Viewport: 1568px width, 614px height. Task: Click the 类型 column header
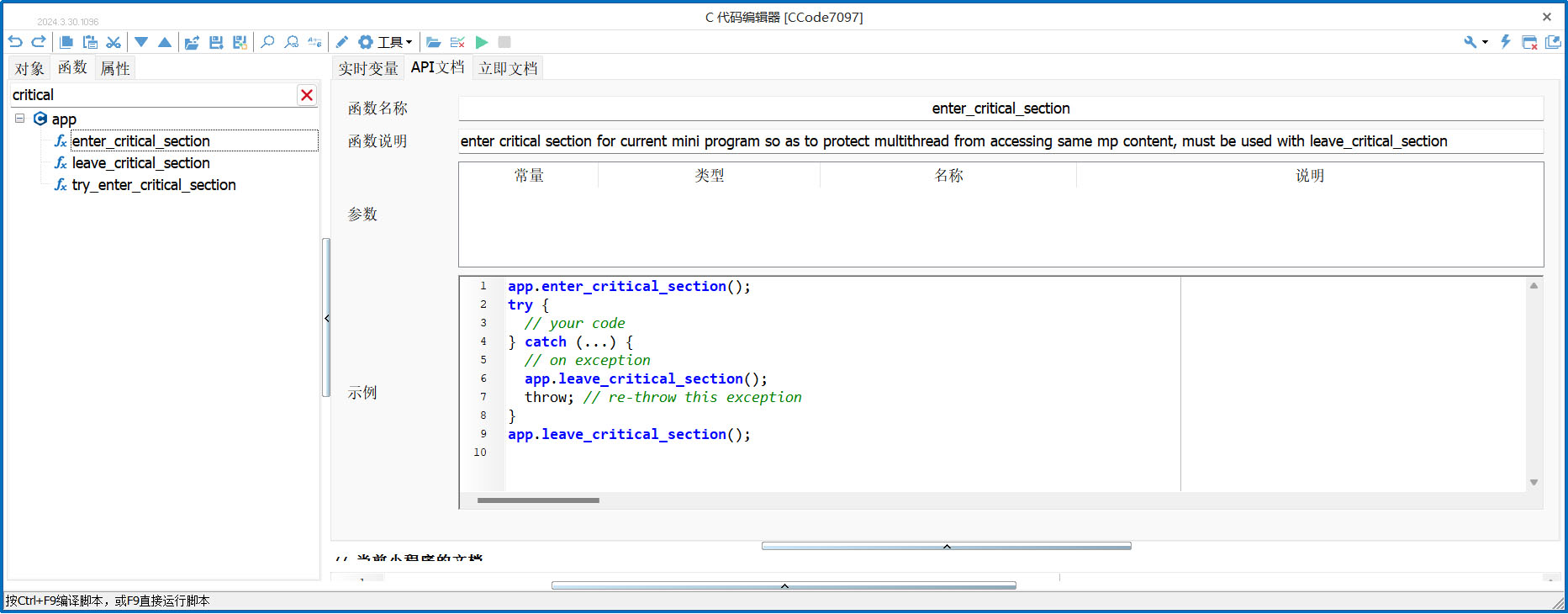click(x=709, y=175)
